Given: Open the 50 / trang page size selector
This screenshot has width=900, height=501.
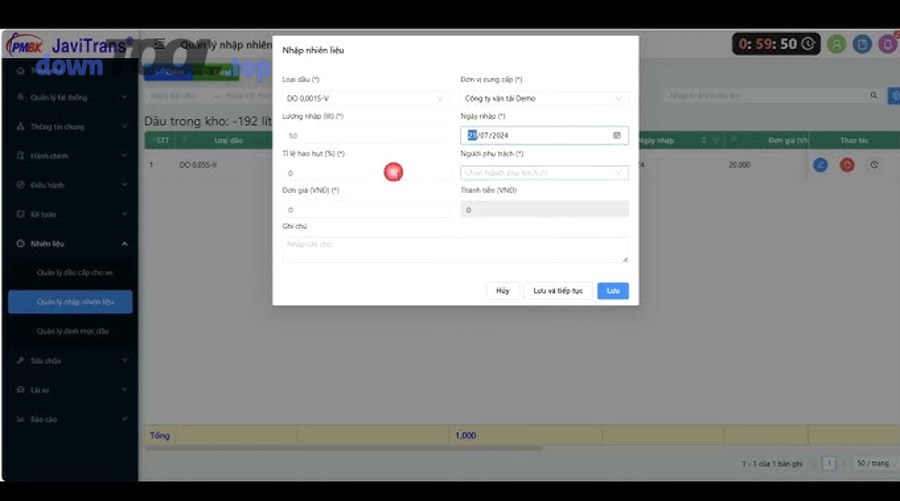Looking at the screenshot, I should click(x=872, y=464).
